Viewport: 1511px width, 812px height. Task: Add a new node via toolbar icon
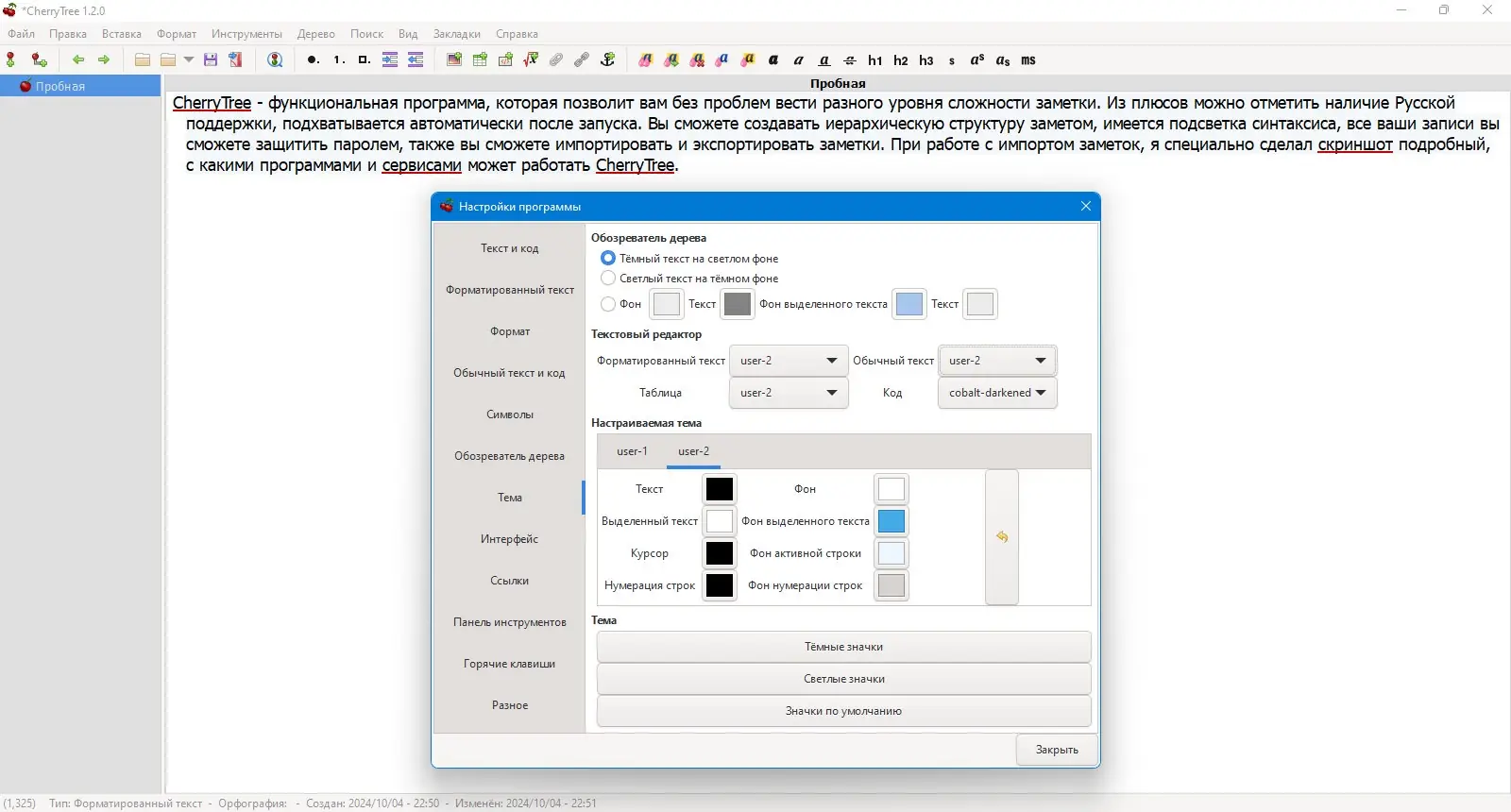(11, 59)
